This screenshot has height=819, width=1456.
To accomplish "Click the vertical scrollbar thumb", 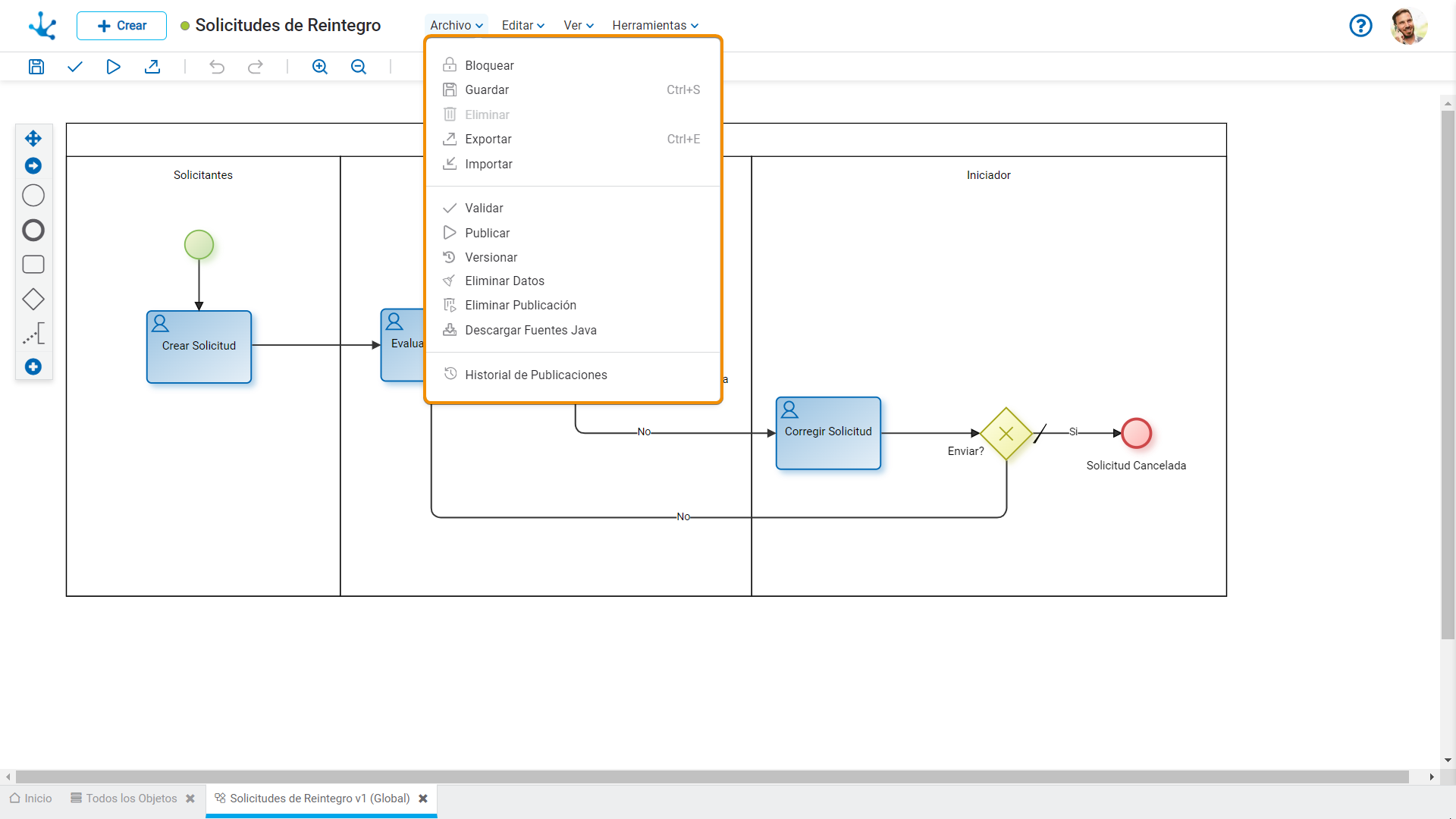I will click(1448, 375).
